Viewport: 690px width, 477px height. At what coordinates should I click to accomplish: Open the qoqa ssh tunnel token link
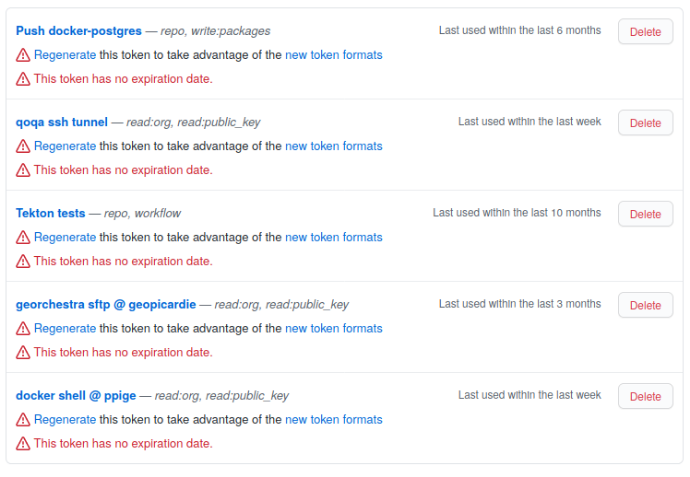(x=61, y=122)
